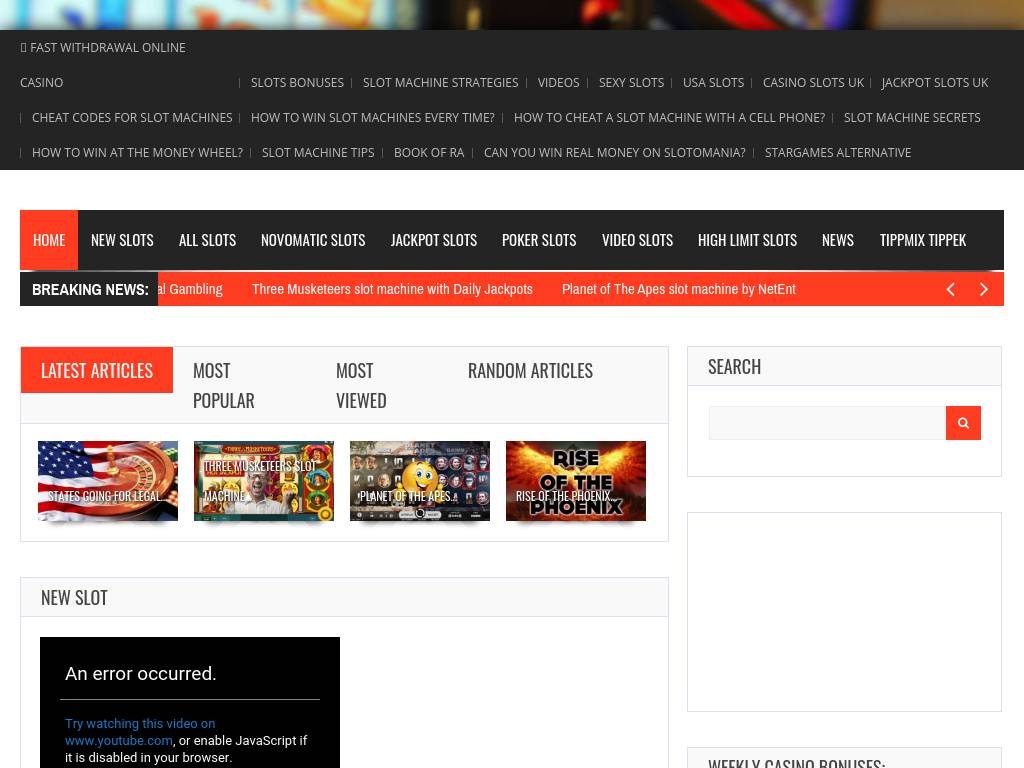Image resolution: width=1024 pixels, height=768 pixels.
Task: Click inside the search text field
Action: click(827, 423)
